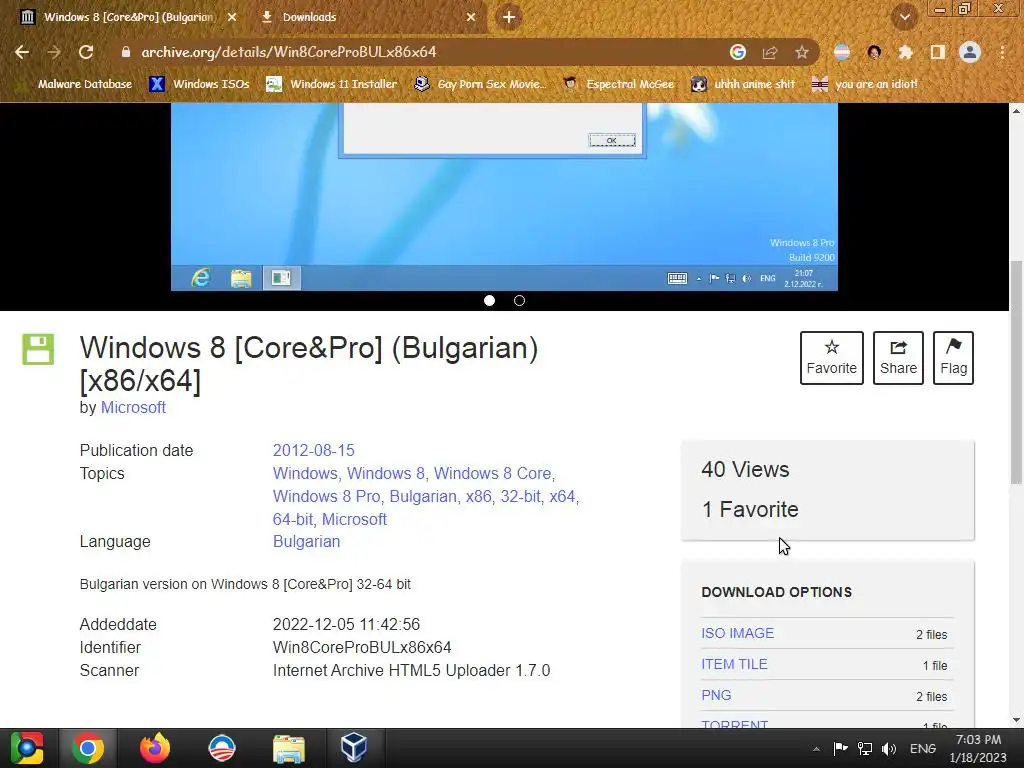Click the Action Center flag tray icon
This screenshot has height=768, width=1024.
[840, 748]
